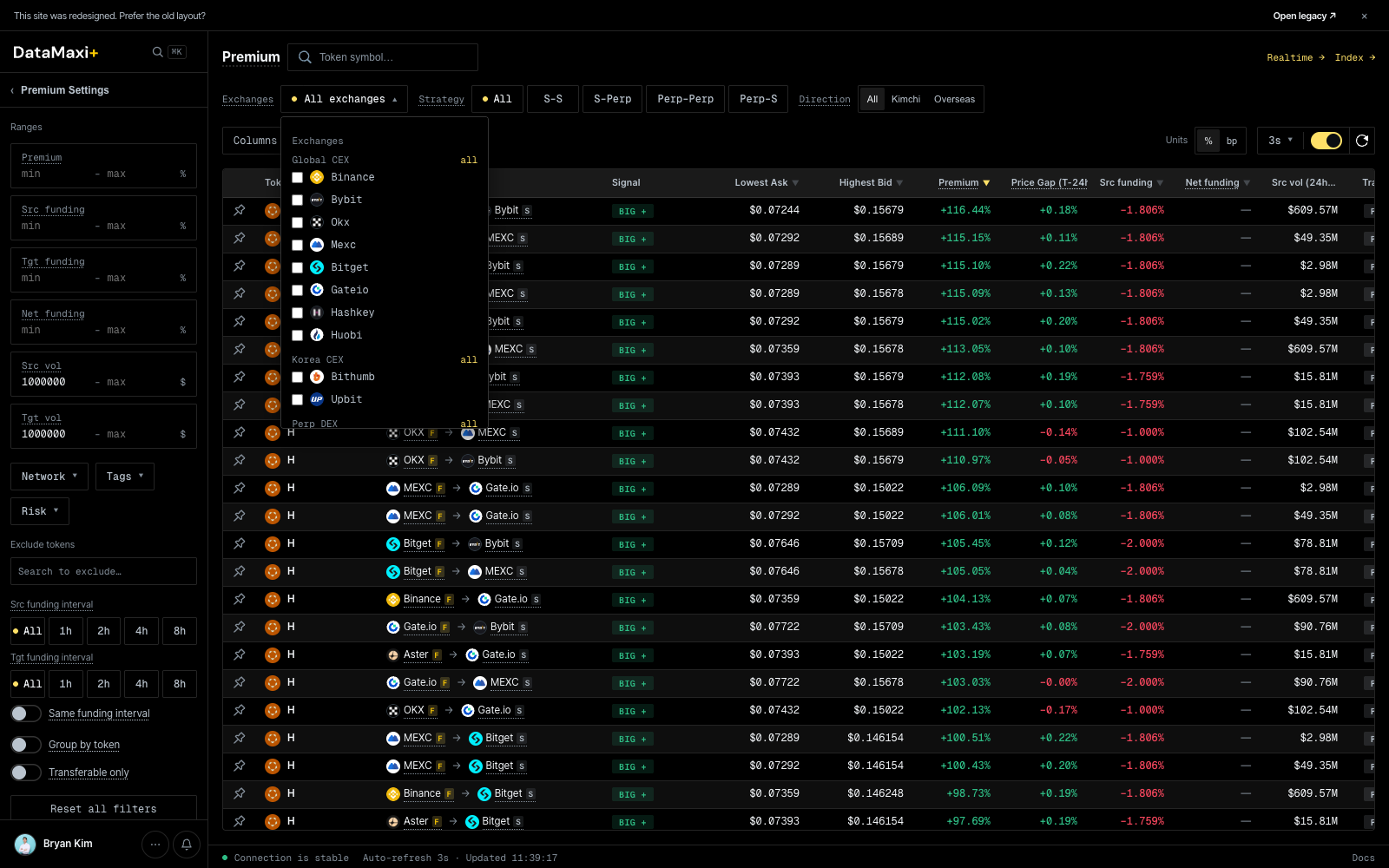Check the Mexc exchange checkbox
The width and height of the screenshot is (1389, 868).
(x=297, y=245)
